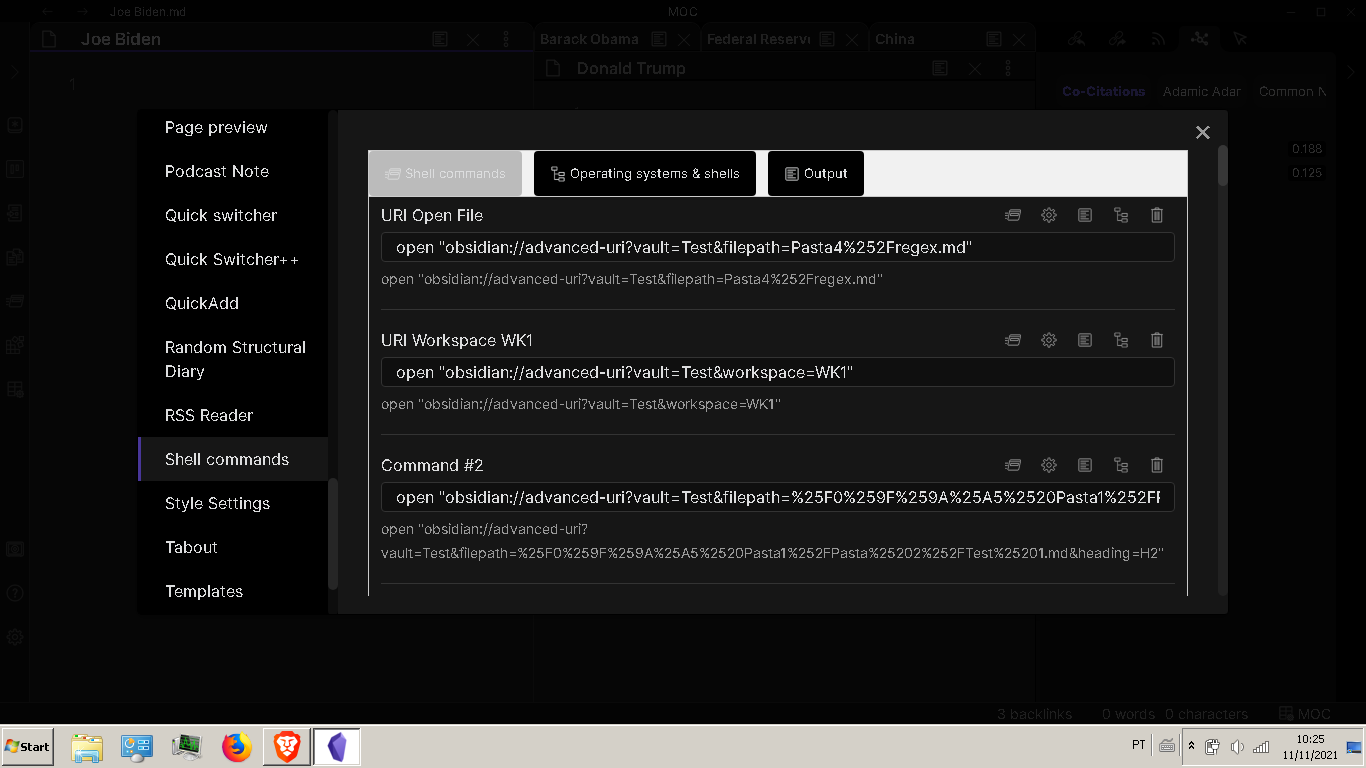Close the settings dialog with X
The height and width of the screenshot is (768, 1366).
pos(1203,132)
